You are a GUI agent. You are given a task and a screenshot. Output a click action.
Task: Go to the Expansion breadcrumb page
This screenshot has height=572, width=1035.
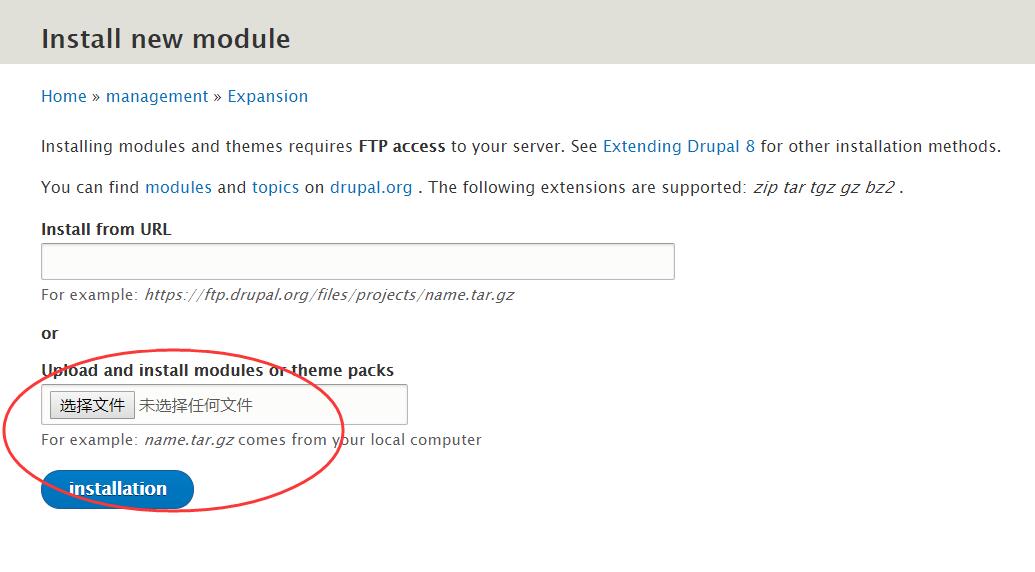[267, 96]
